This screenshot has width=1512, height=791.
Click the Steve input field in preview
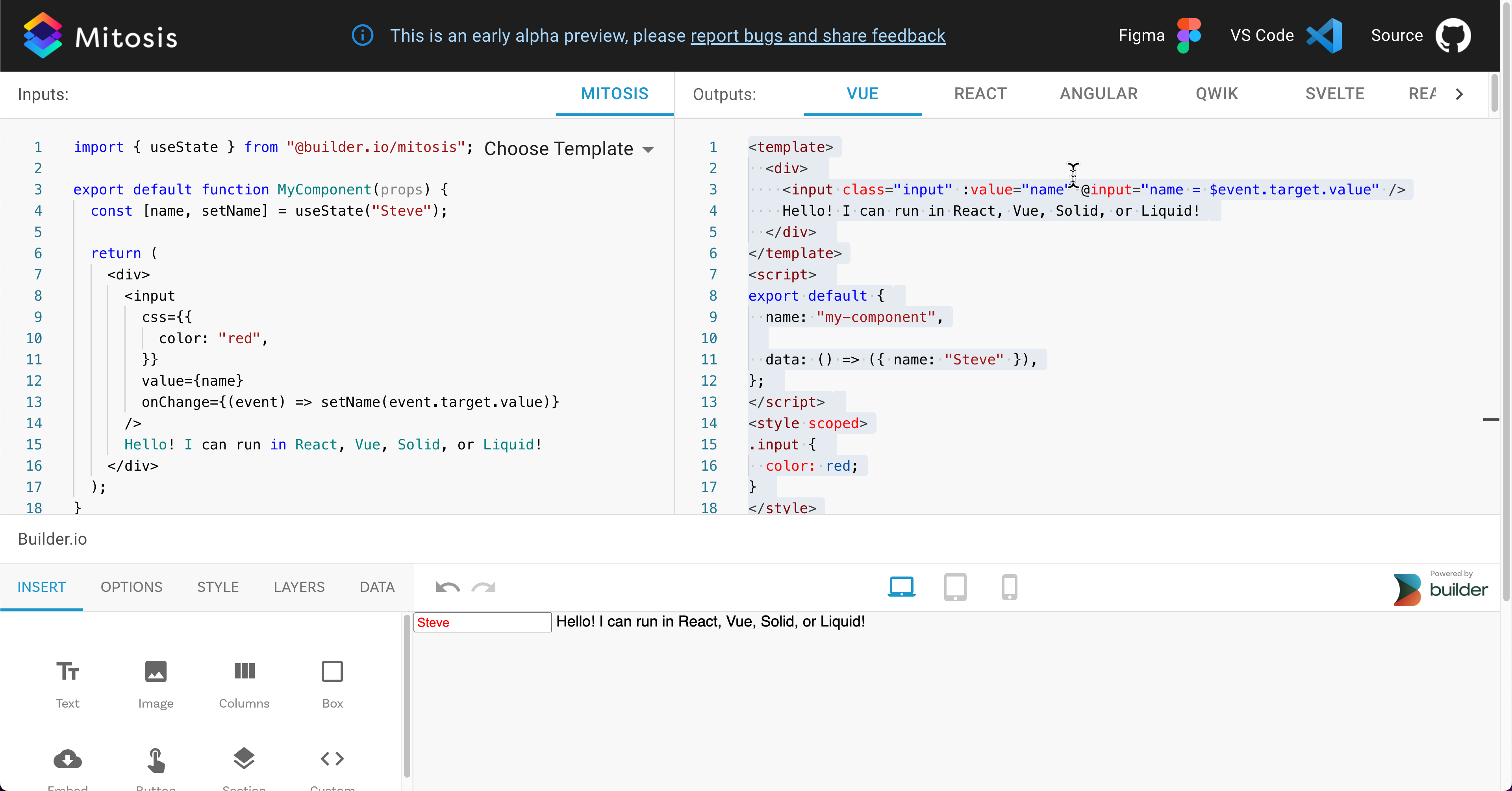482,623
